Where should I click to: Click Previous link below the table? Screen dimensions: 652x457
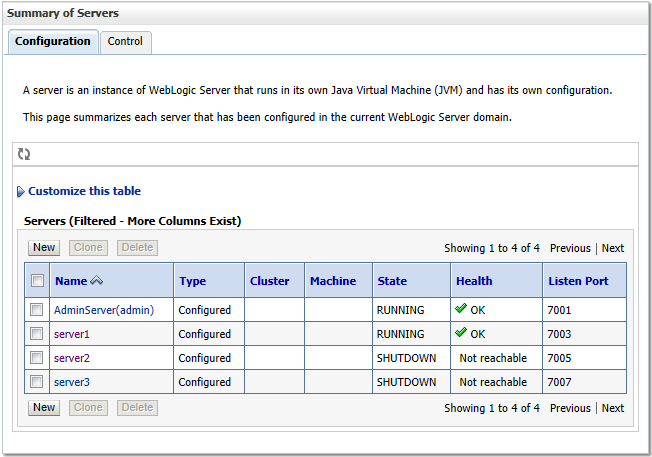point(570,408)
